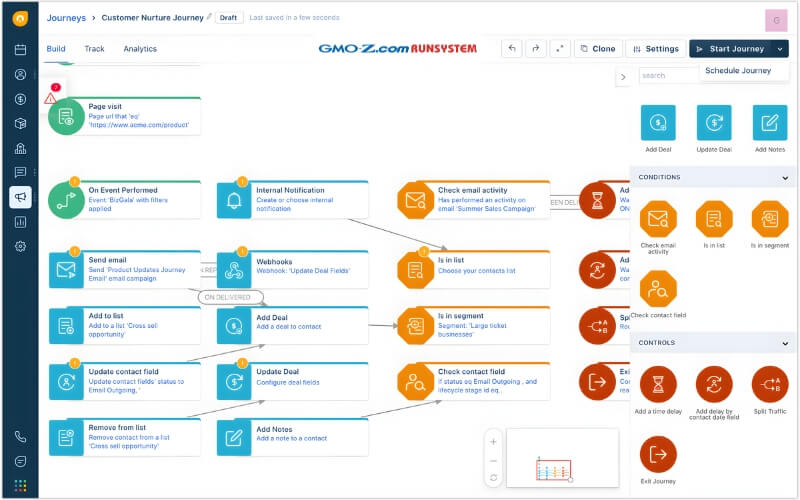
Task: Open the user avatar in the top corner
Action: tap(776, 21)
